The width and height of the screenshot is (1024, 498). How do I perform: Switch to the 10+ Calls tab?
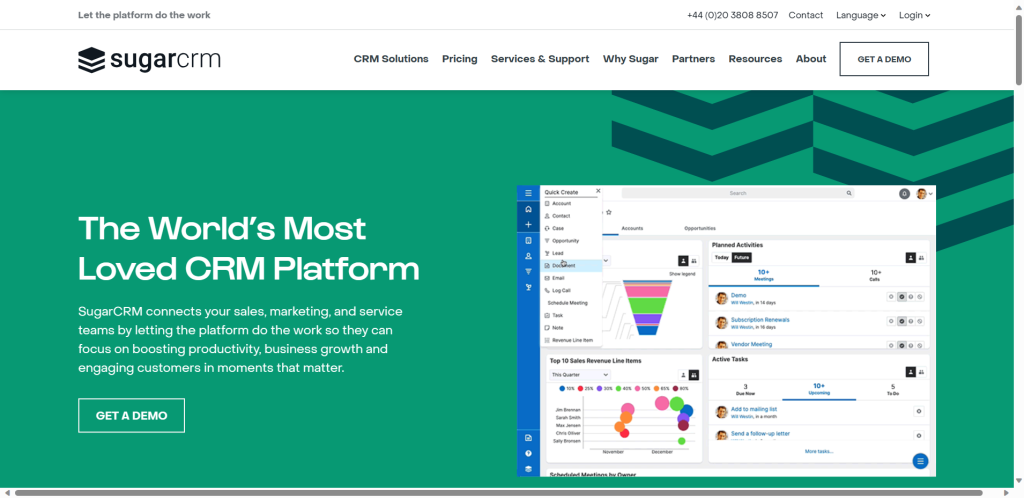click(x=875, y=275)
